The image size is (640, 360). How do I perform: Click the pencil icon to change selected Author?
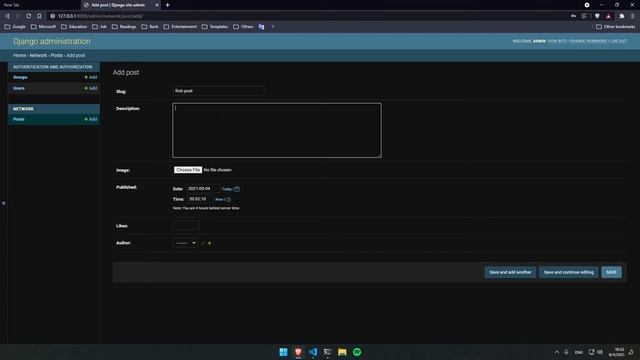tap(203, 243)
